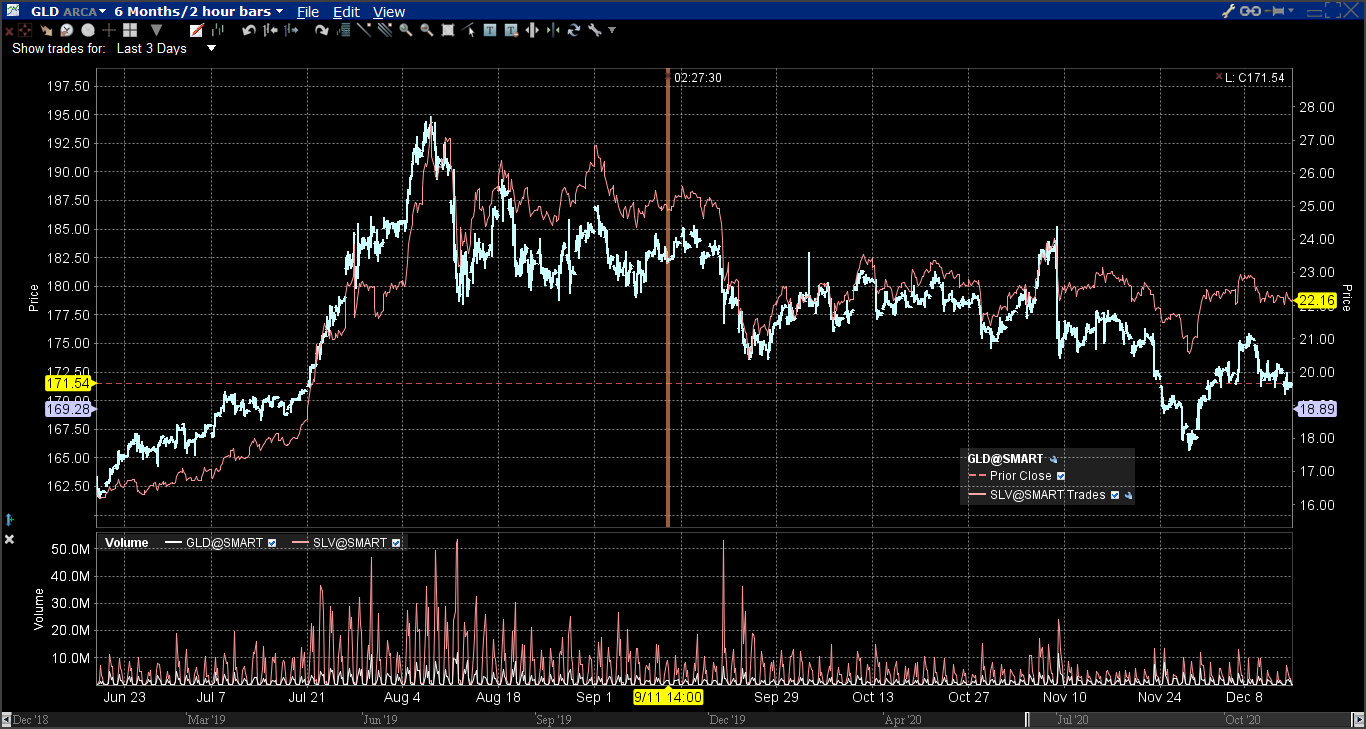Click the Volume panel label
Image resolution: width=1366 pixels, height=729 pixels.
[x=126, y=543]
